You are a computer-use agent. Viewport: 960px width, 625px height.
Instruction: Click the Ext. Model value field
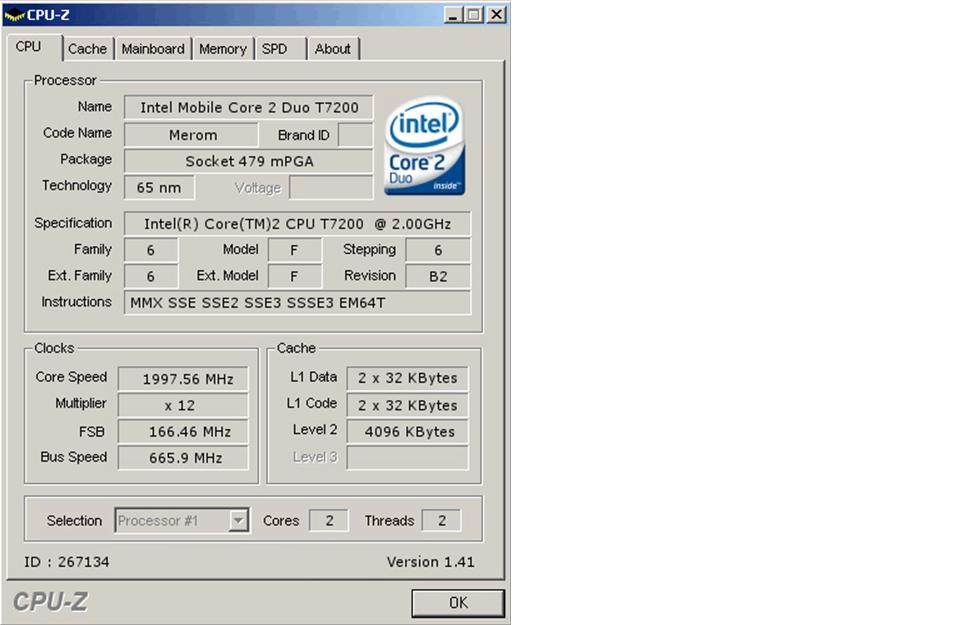point(294,276)
